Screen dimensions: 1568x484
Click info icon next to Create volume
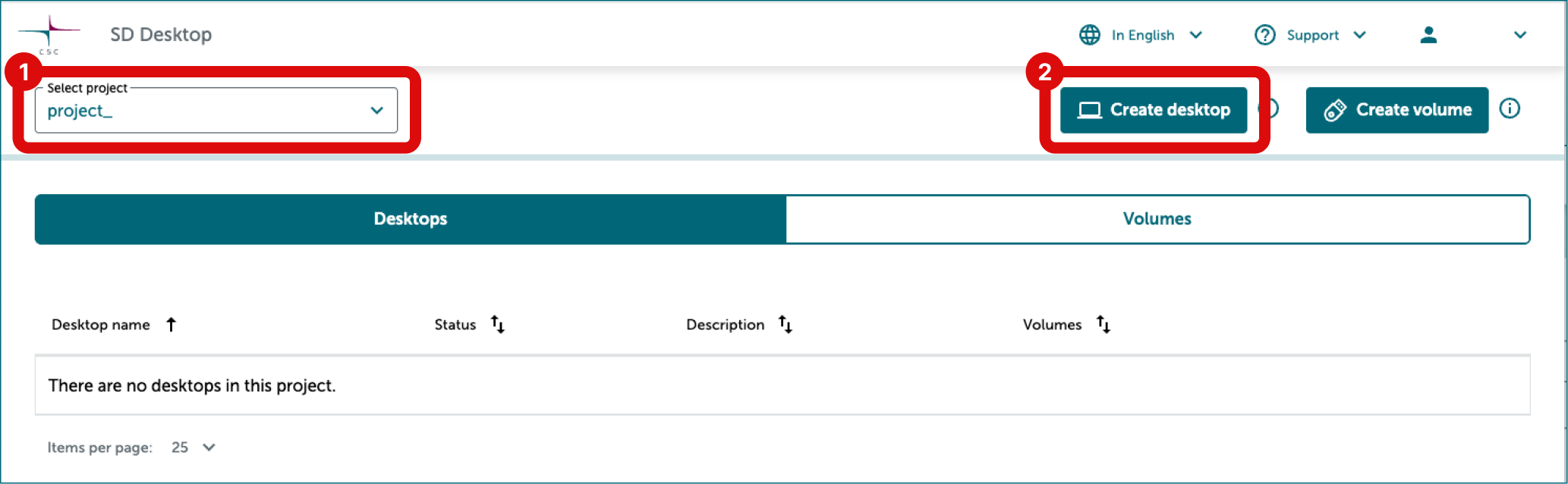1510,108
